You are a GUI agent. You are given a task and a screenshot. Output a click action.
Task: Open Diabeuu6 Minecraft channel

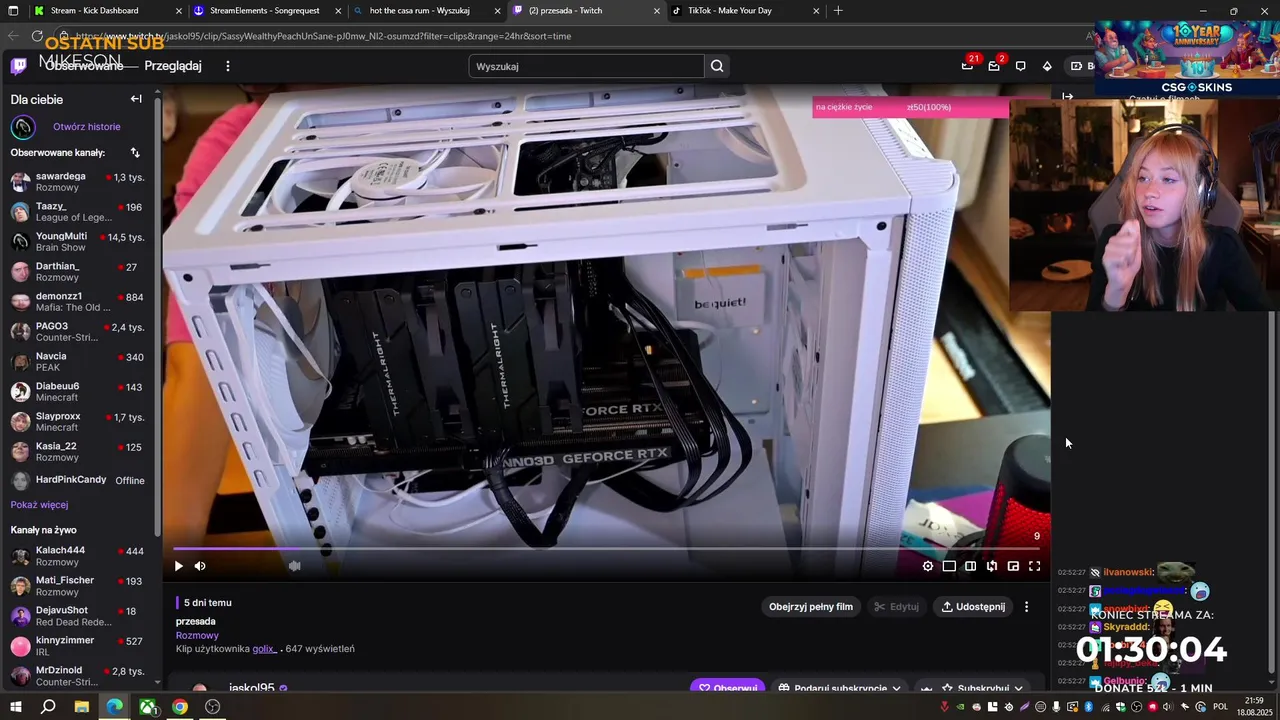[80, 392]
